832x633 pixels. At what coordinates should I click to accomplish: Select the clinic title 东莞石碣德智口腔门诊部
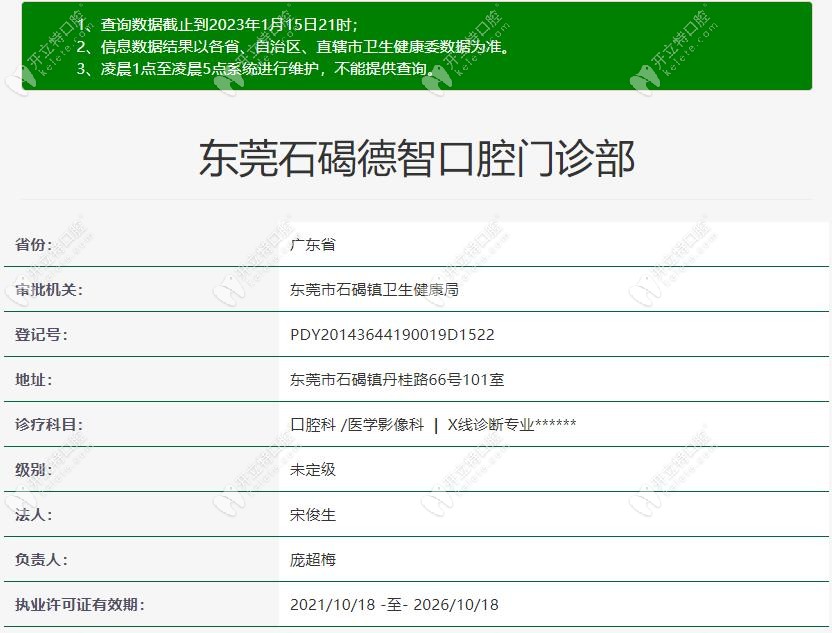coord(417,158)
